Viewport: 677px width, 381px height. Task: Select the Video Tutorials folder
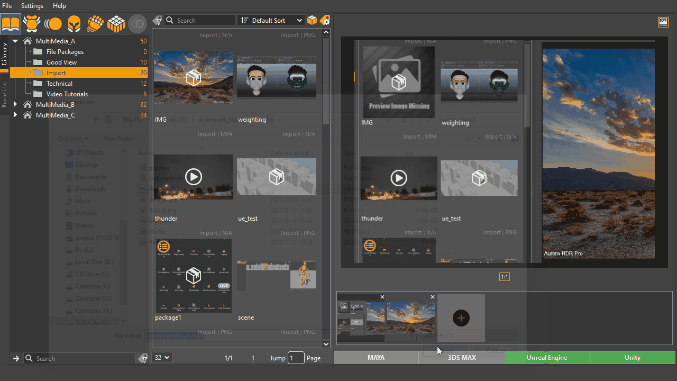67,94
